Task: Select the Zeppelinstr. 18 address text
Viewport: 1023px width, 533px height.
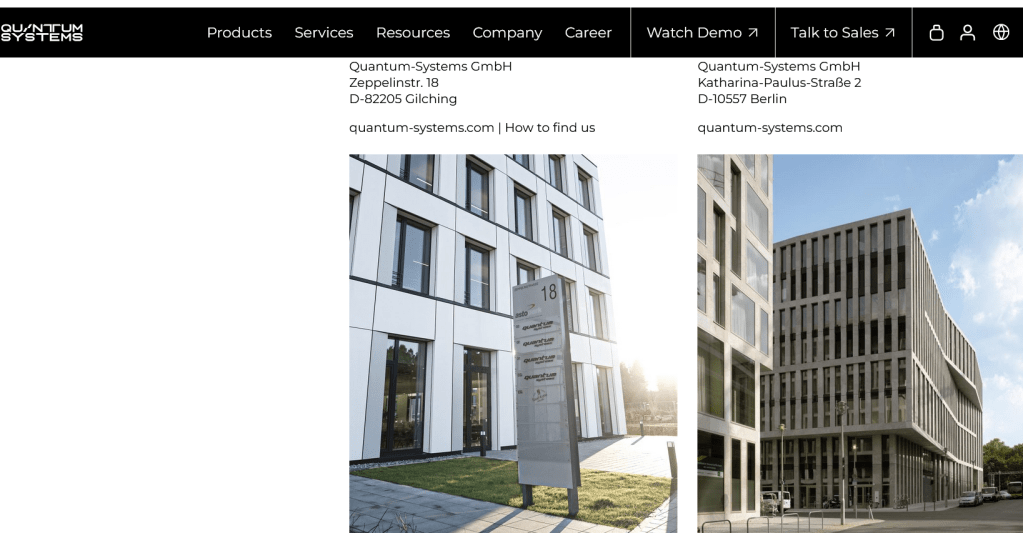Action: tap(394, 83)
